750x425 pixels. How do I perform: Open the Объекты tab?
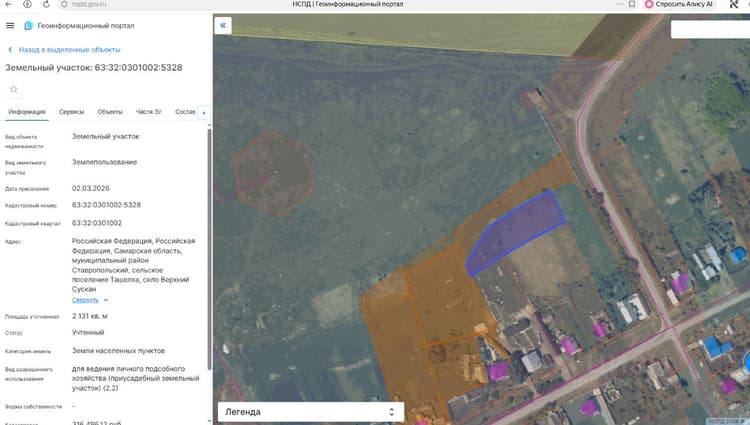[110, 112]
